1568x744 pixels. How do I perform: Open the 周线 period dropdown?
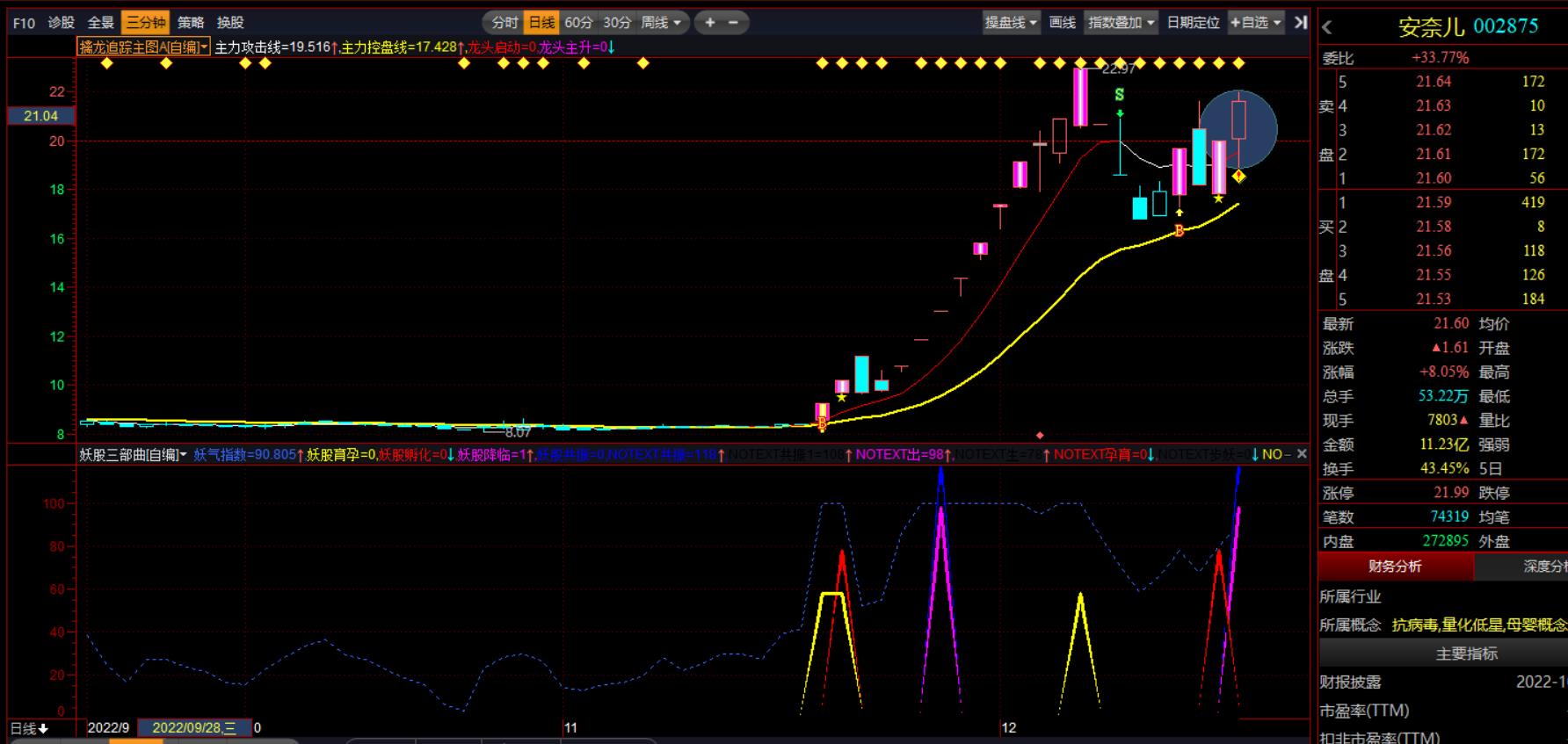[x=661, y=23]
